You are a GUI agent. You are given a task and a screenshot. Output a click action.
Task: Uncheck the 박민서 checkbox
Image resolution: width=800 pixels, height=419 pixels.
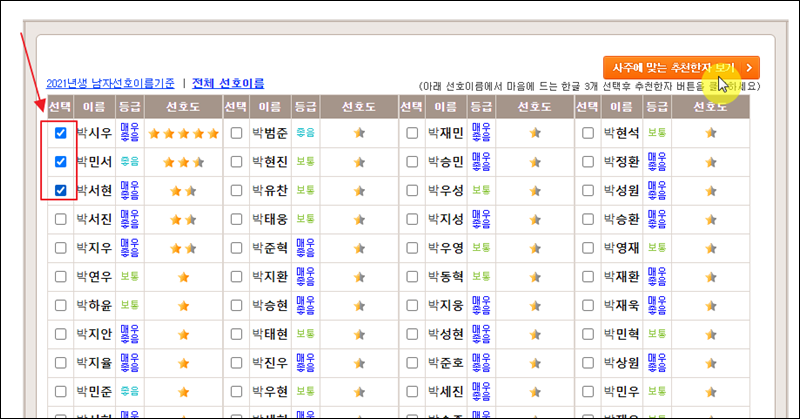[61, 162]
